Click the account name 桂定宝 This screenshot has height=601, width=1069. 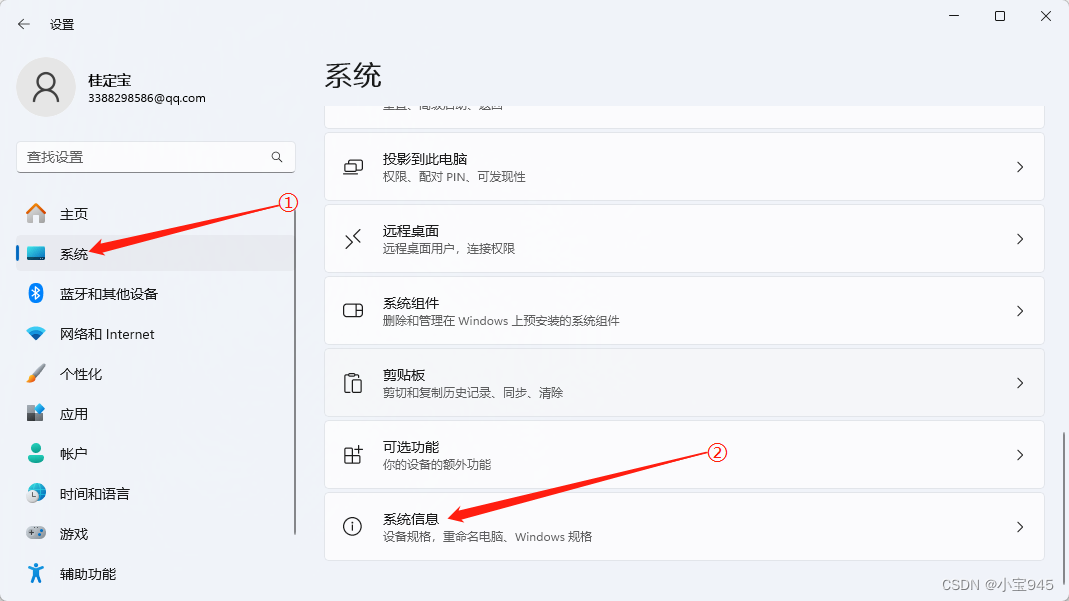click(109, 80)
